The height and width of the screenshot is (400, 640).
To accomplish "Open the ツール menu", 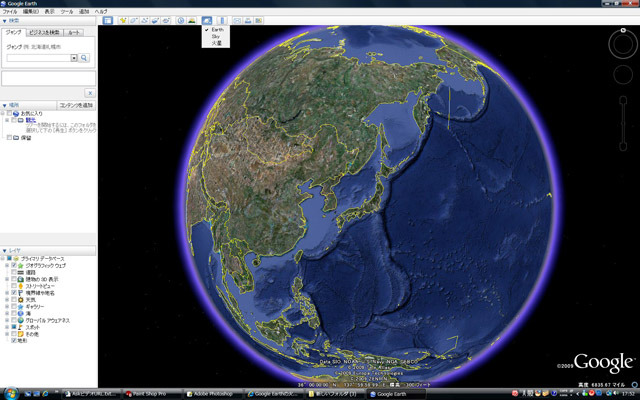I will coord(67,12).
